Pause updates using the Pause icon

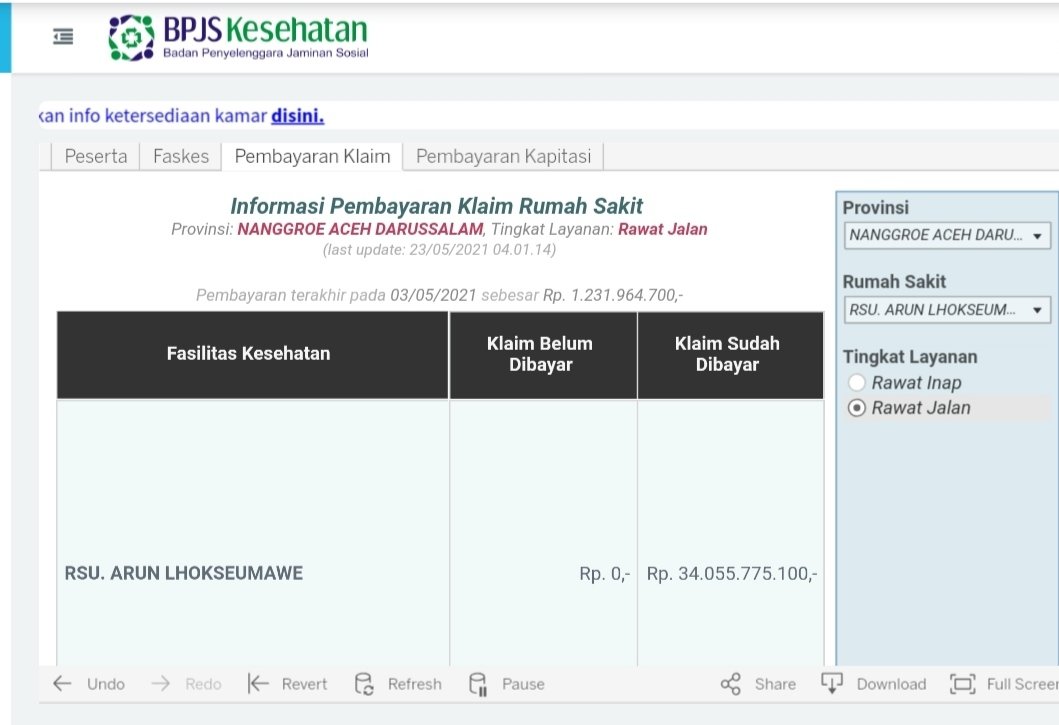[x=478, y=684]
